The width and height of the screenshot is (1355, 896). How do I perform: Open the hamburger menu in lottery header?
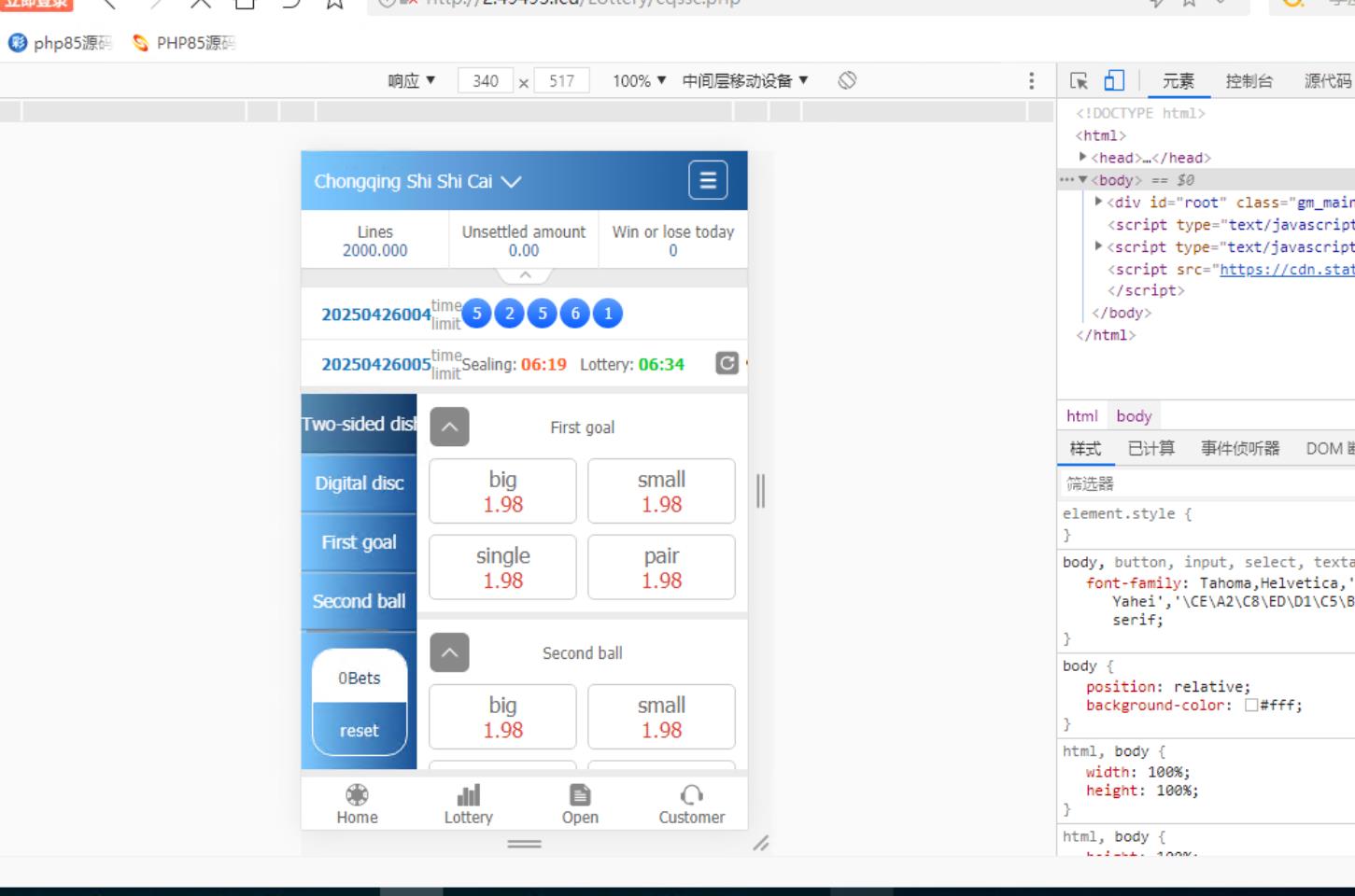(708, 180)
